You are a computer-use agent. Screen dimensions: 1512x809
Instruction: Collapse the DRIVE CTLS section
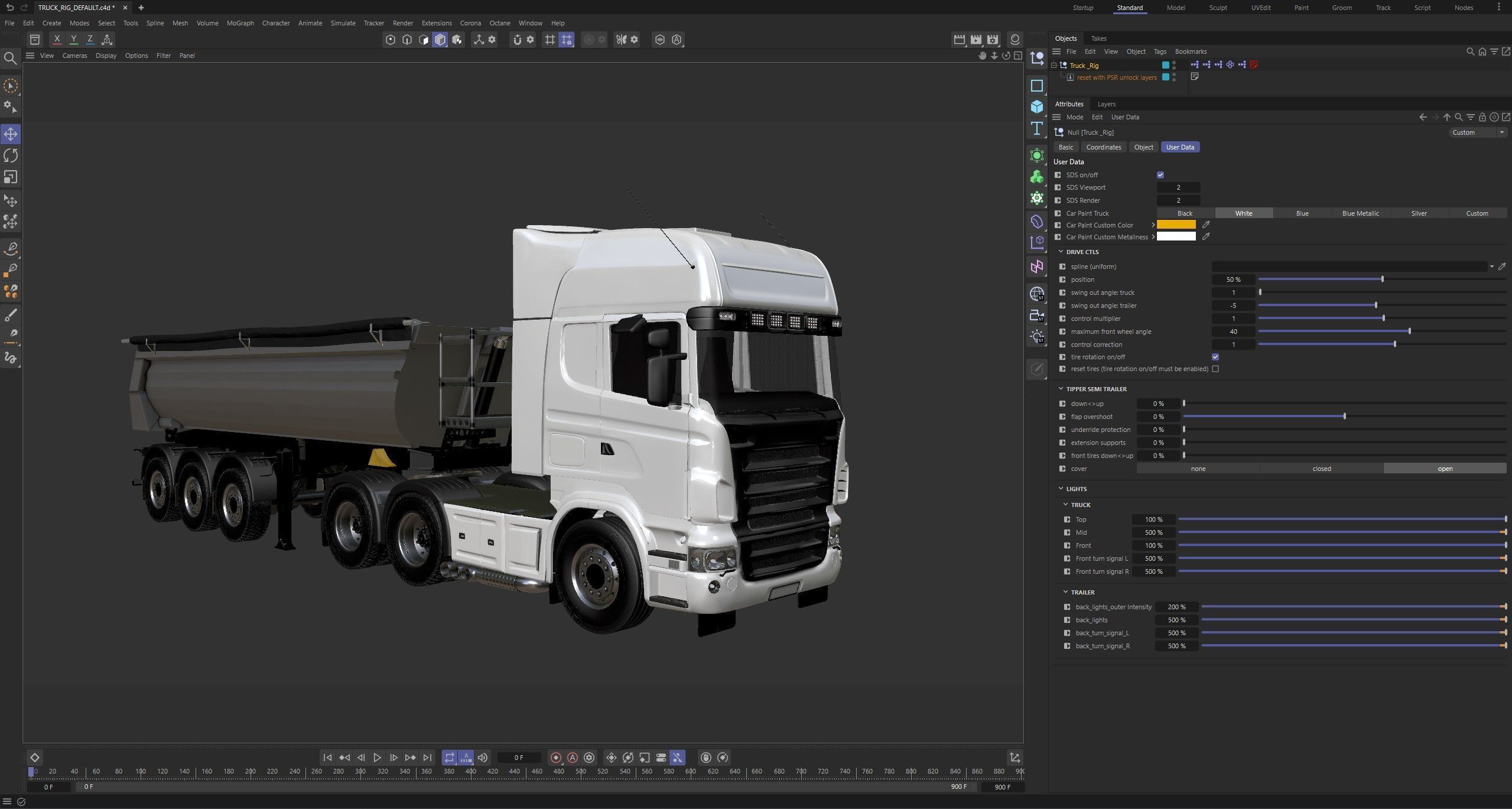[x=1061, y=252]
